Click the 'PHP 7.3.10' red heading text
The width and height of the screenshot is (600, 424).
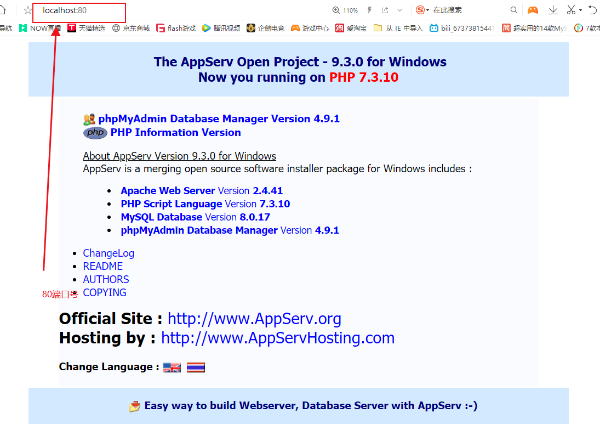pyautogui.click(x=364, y=77)
